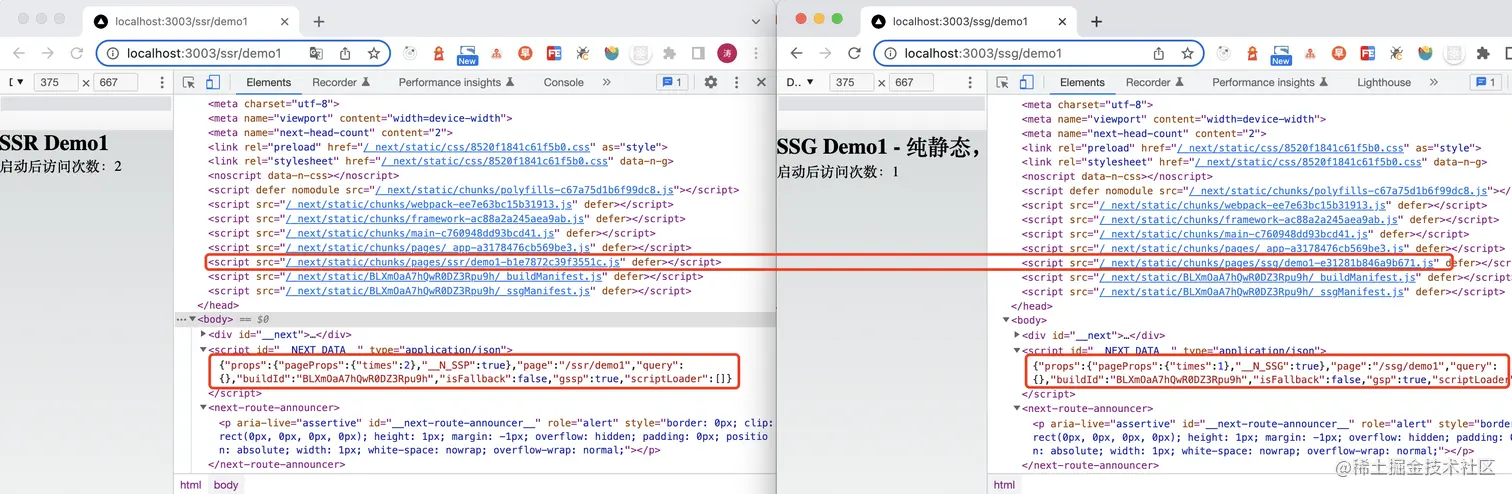Open a new tab in the SSG window
Screen dimensions: 1512x494
click(1096, 21)
